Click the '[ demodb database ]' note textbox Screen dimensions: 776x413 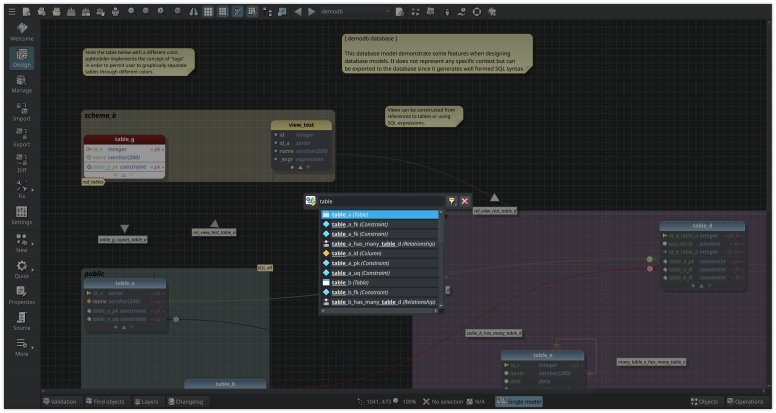437,53
